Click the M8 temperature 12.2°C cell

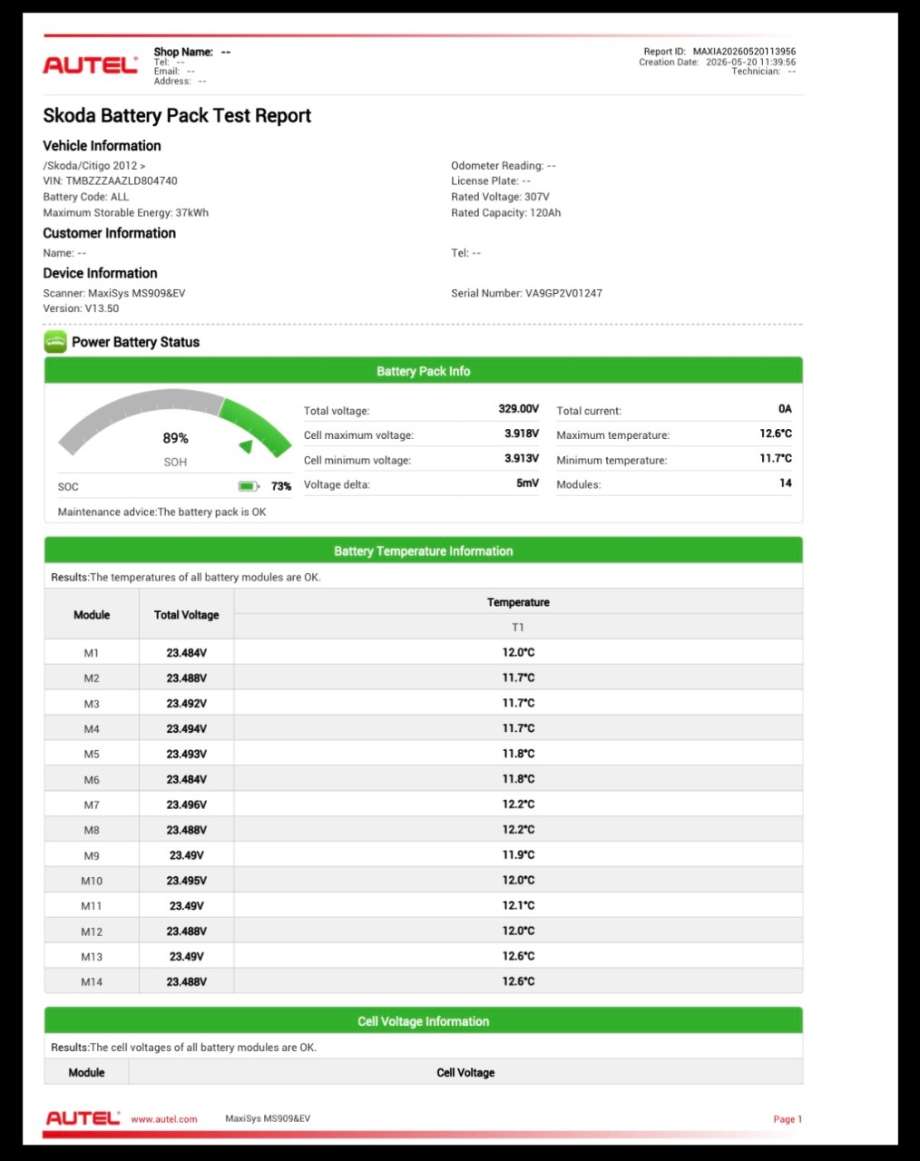pyautogui.click(x=518, y=829)
